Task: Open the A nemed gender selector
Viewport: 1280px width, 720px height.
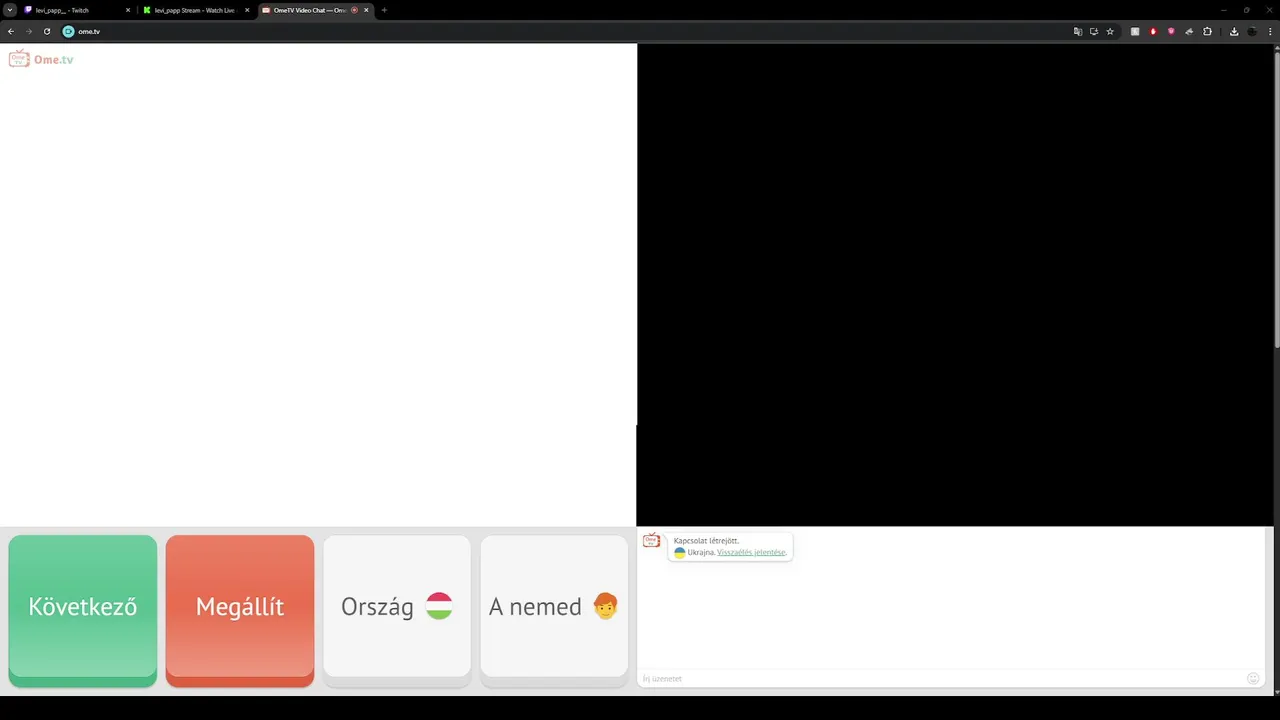Action: [x=554, y=610]
